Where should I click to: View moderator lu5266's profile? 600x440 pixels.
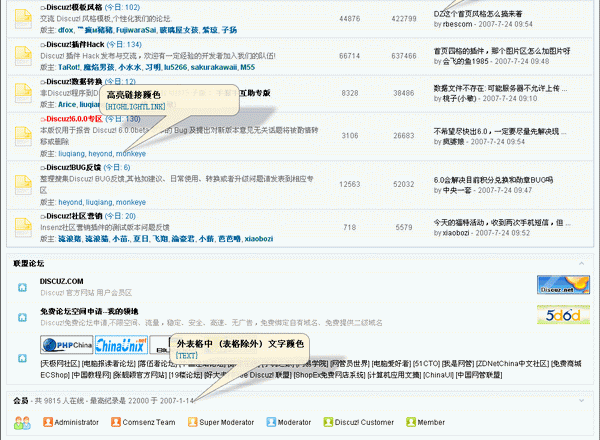coord(176,67)
